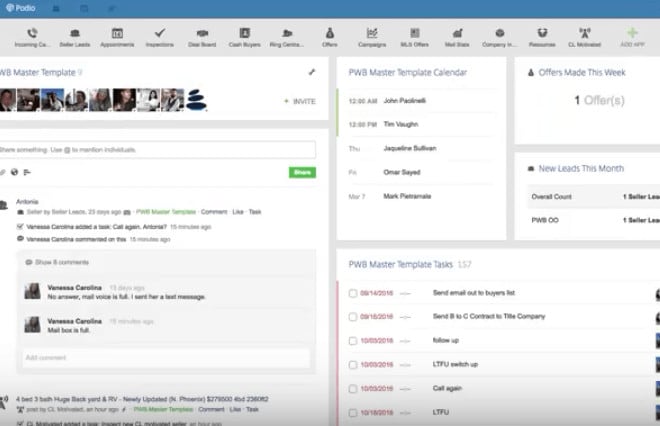The height and width of the screenshot is (426, 660).
Task: Check the Send B to C Contract task
Action: point(353,317)
